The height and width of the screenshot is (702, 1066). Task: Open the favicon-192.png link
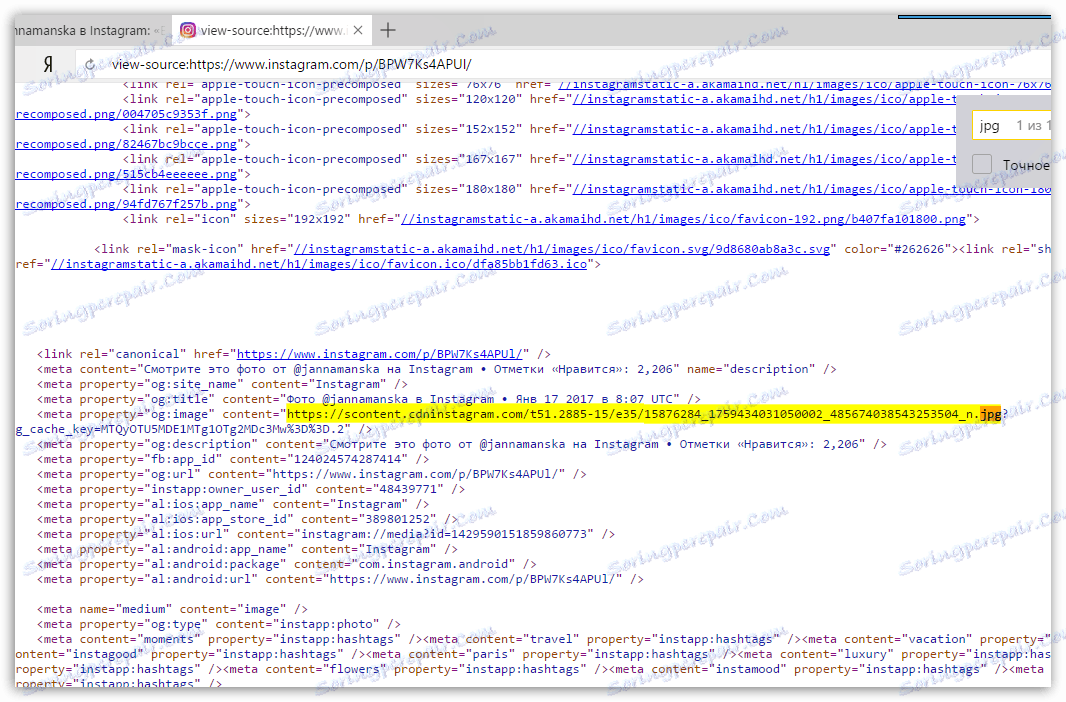point(683,219)
